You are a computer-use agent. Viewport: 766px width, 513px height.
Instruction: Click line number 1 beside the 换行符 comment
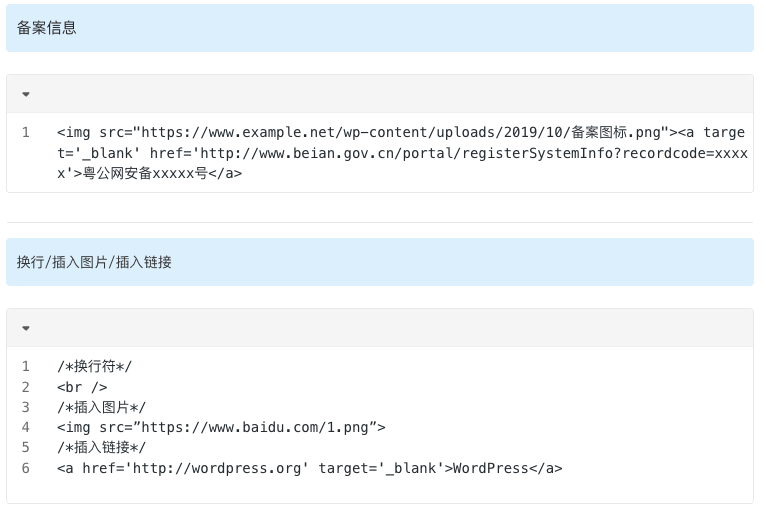[x=26, y=367]
